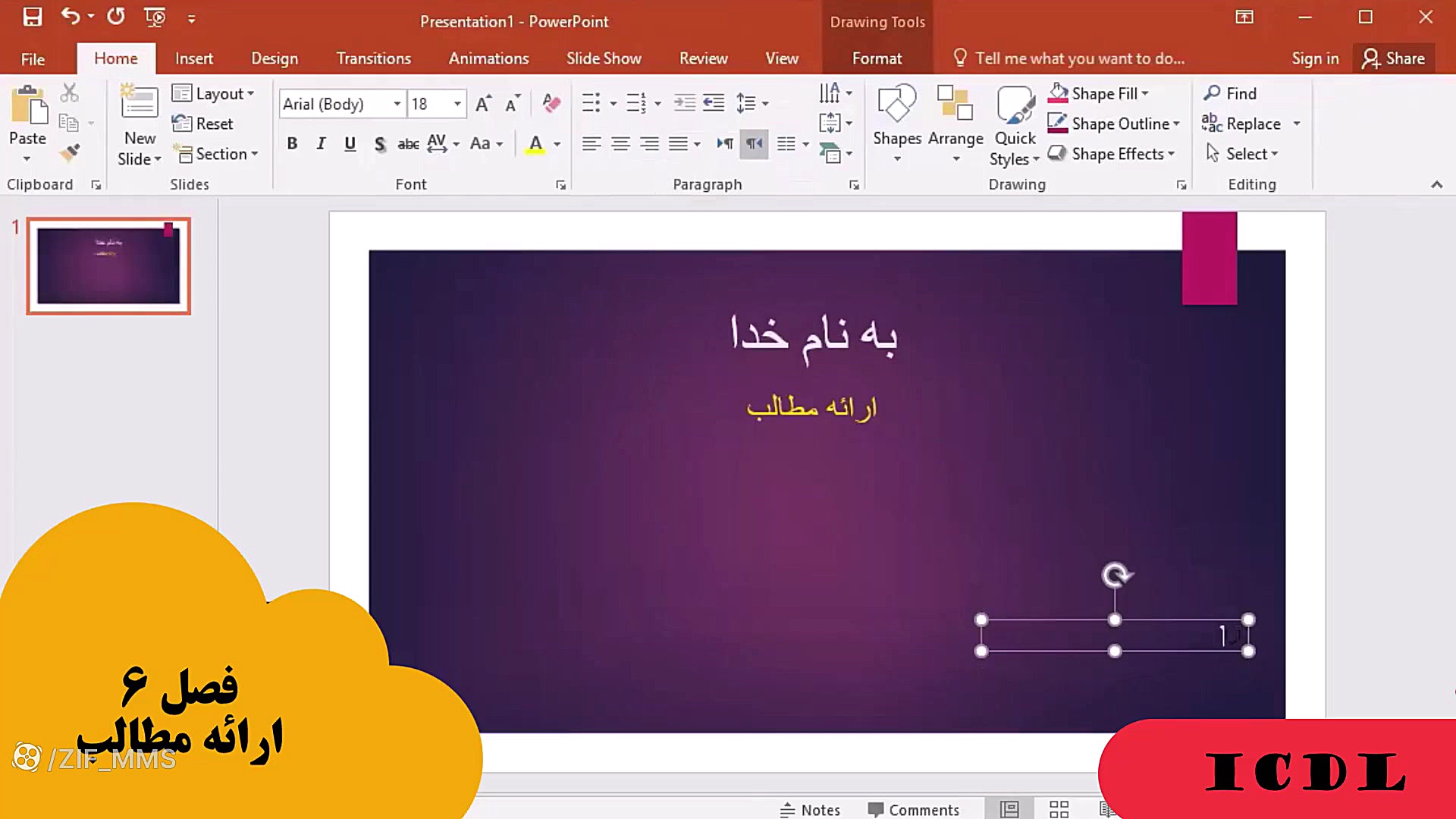
Task: Expand the Layout dropdown
Action: click(213, 93)
